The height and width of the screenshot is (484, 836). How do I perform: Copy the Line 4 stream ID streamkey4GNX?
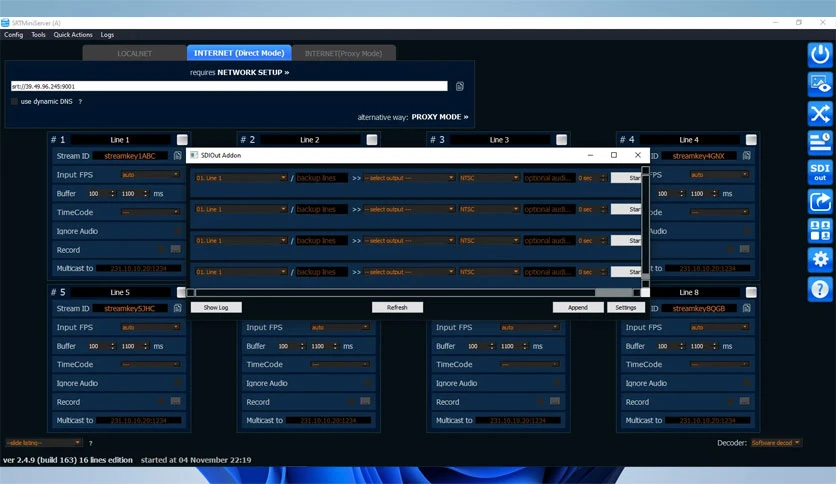[746, 156]
